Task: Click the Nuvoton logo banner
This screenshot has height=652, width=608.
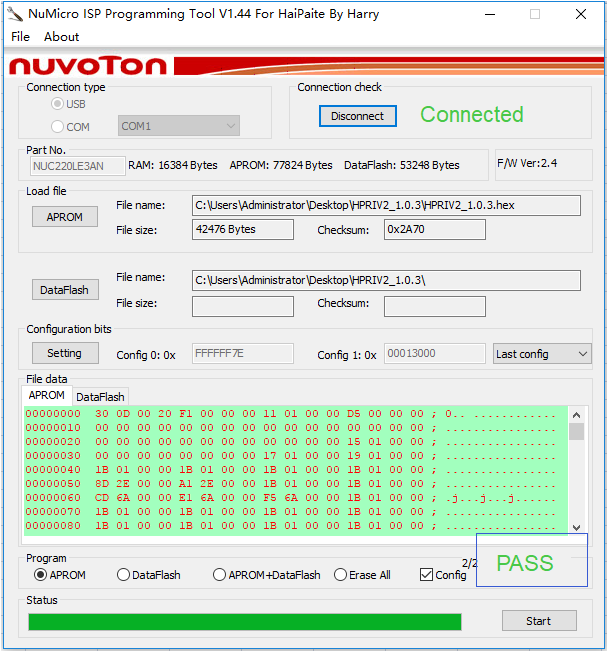Action: tap(304, 66)
